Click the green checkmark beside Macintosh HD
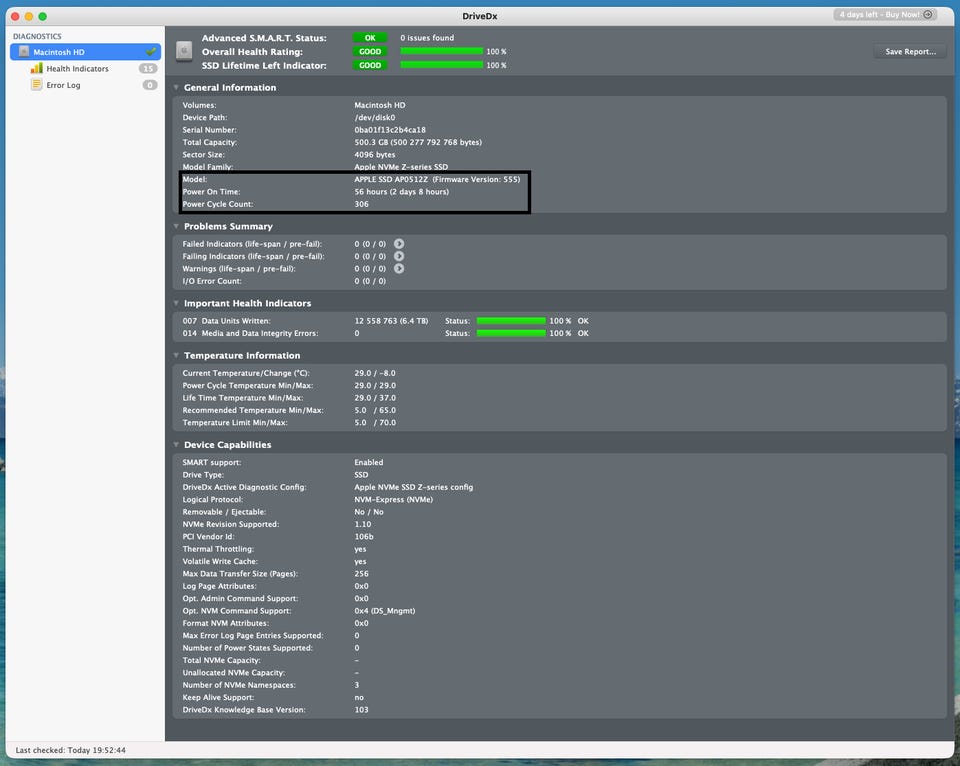 [150, 51]
